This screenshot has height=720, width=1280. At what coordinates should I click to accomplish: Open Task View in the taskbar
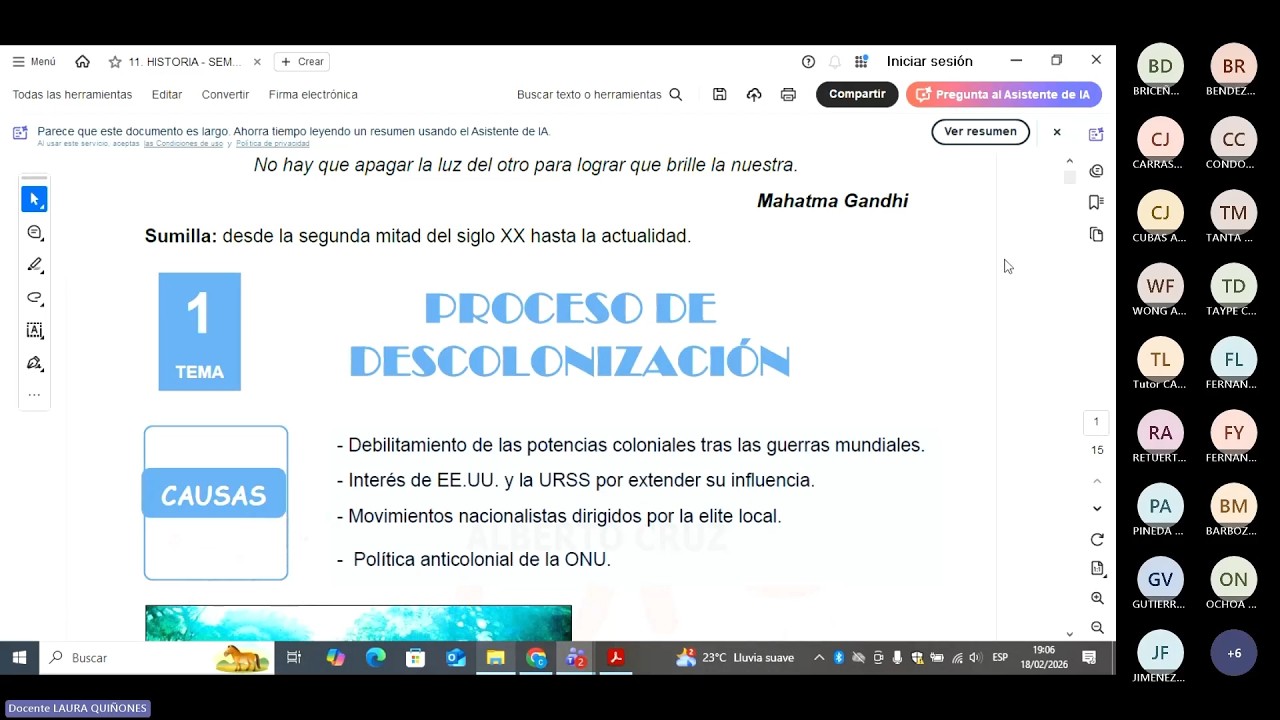point(294,658)
